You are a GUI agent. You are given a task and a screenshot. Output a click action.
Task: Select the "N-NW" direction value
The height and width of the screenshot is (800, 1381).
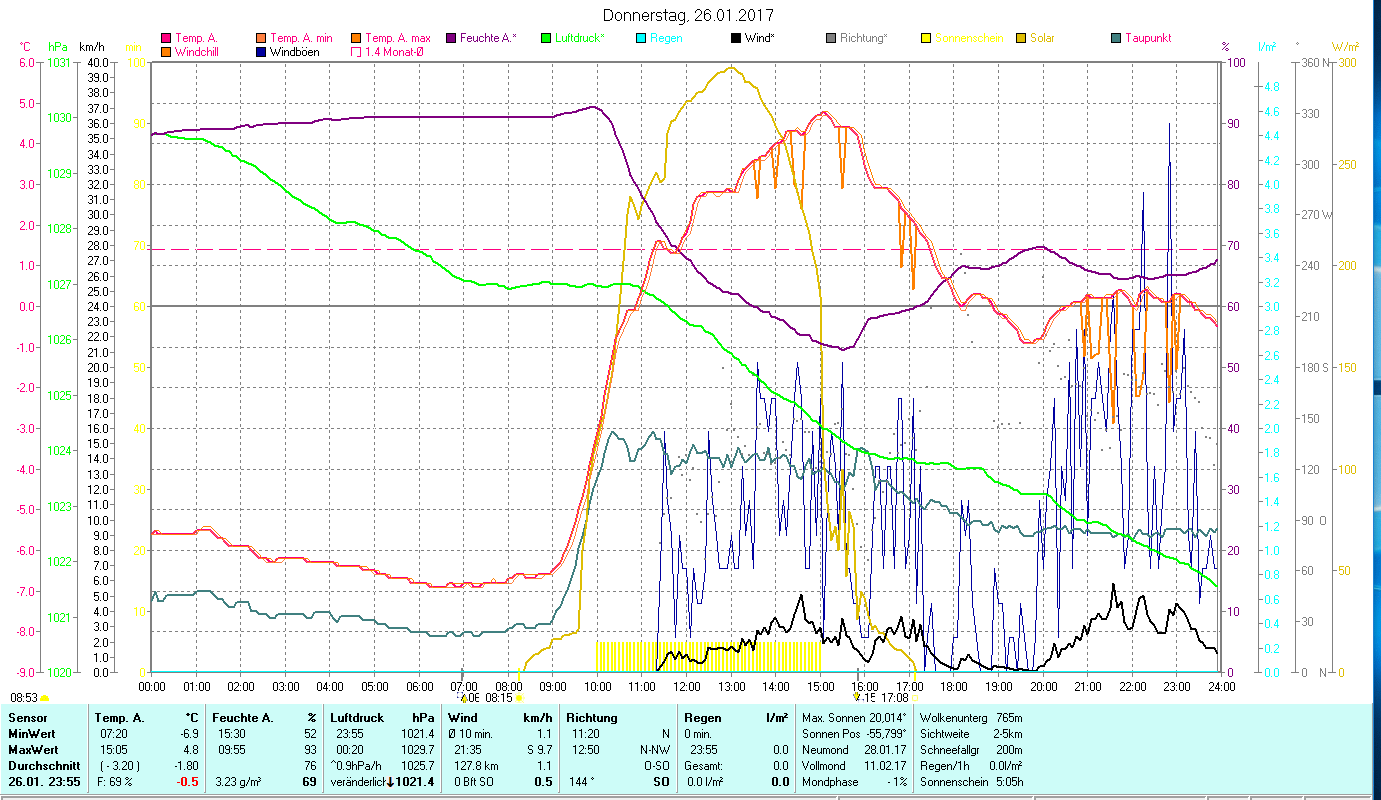(654, 749)
